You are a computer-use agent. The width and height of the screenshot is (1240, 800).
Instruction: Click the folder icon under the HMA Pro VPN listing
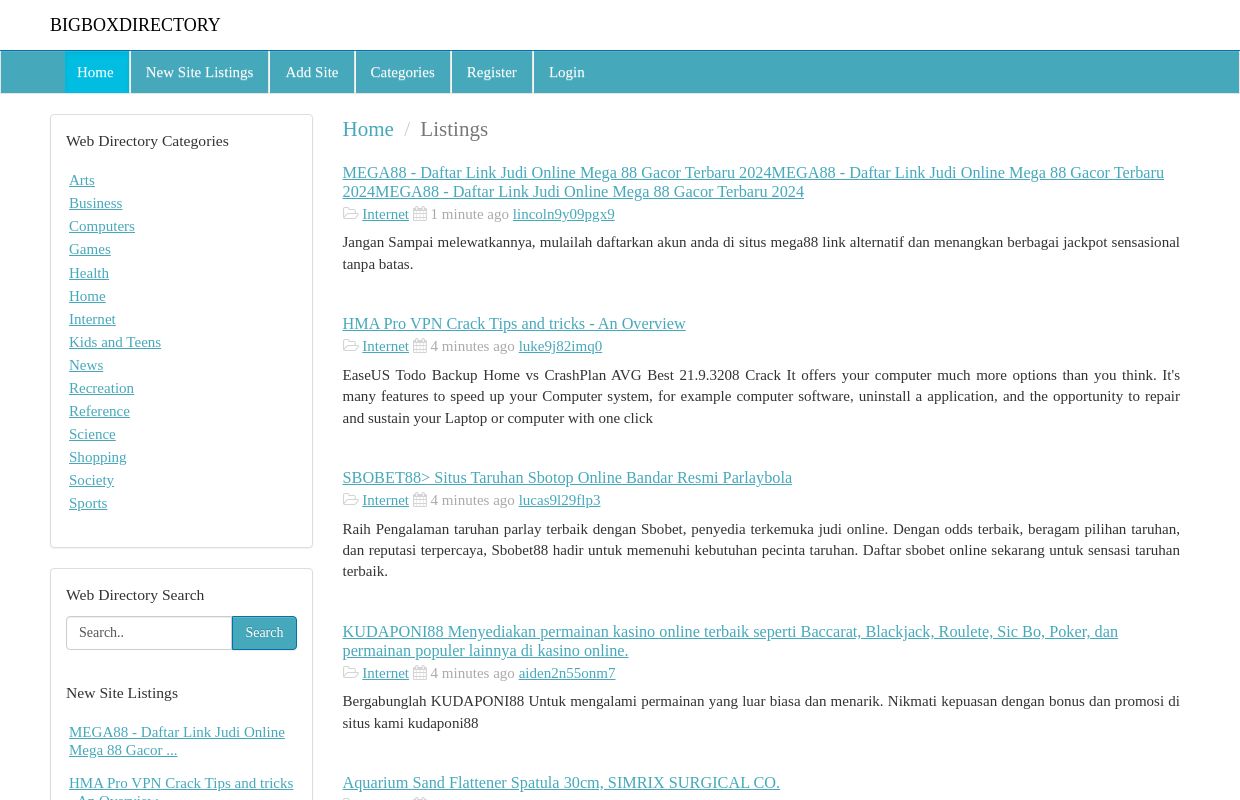[350, 346]
